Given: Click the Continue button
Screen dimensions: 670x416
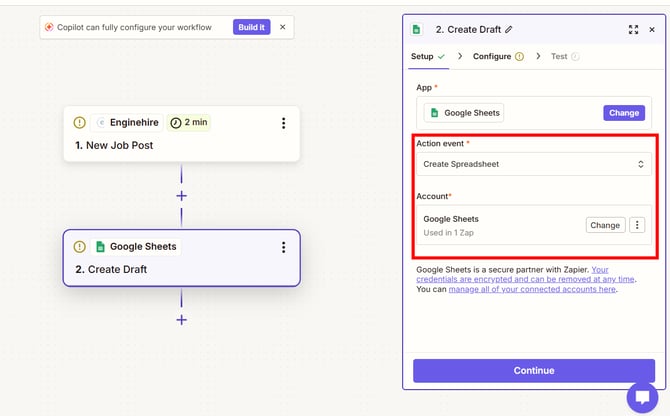Looking at the screenshot, I should (x=534, y=371).
